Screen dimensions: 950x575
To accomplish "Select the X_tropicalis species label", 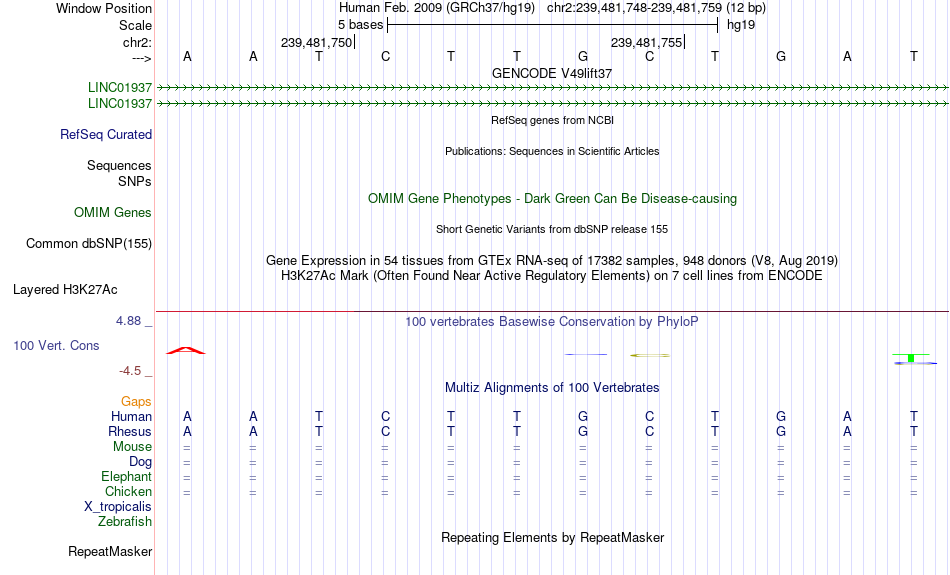I will tap(118, 507).
